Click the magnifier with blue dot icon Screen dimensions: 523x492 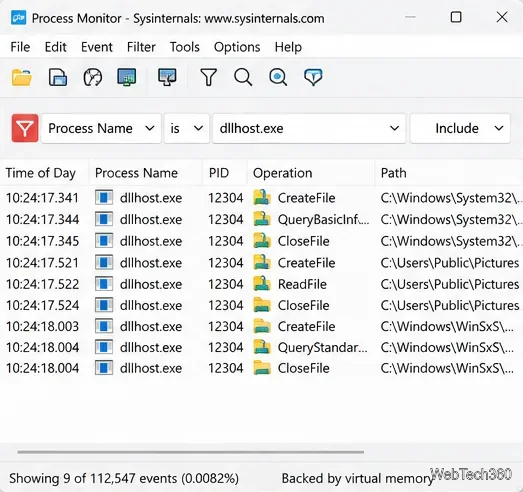click(278, 77)
